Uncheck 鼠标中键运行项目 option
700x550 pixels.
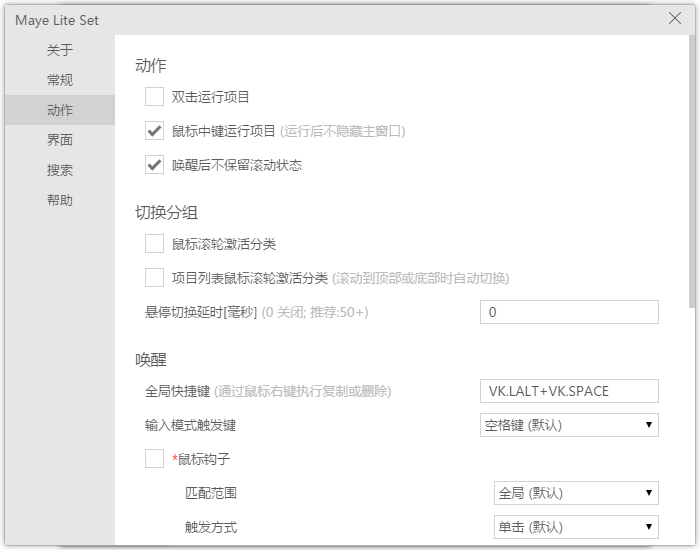pos(154,131)
